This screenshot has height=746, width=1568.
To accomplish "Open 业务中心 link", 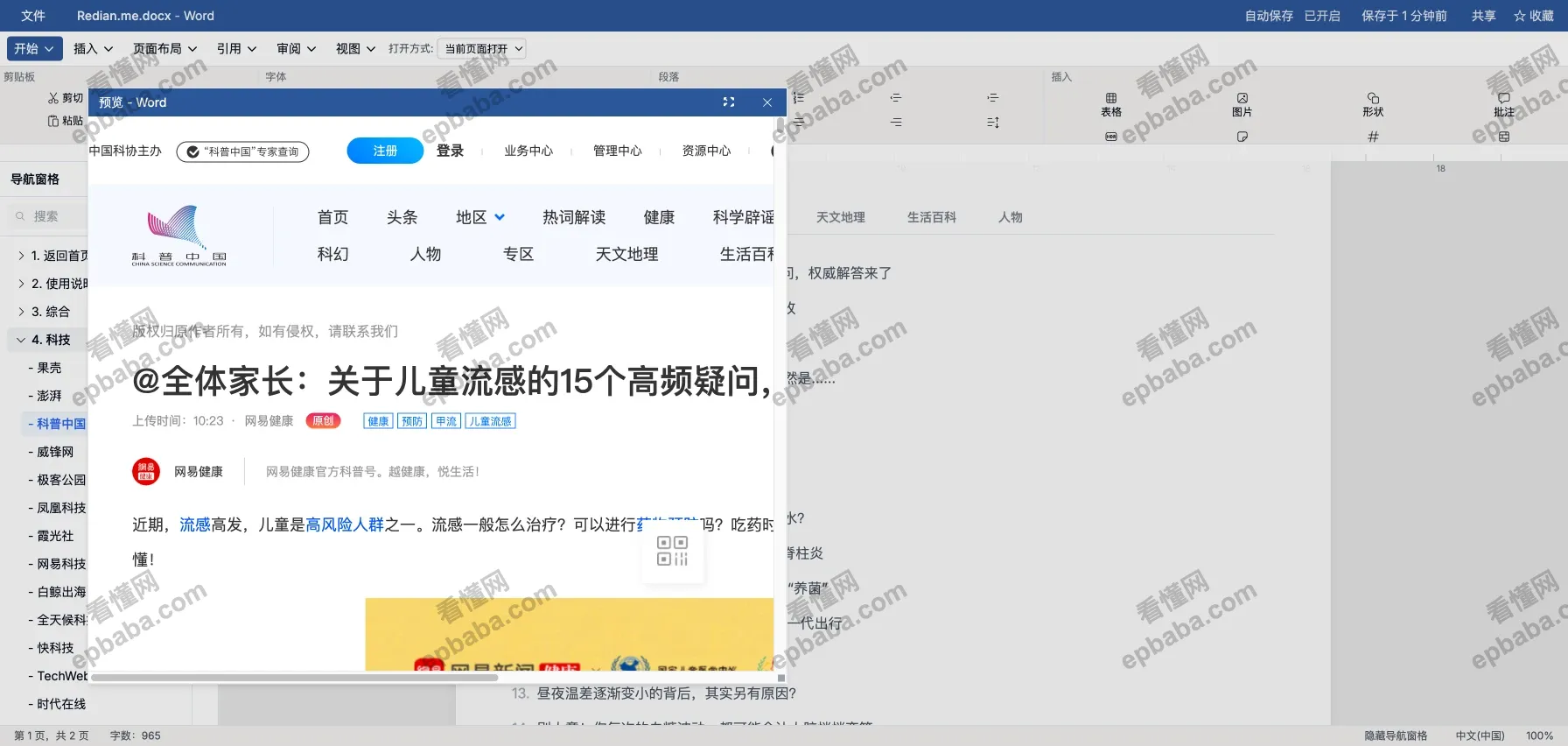I will coord(528,151).
